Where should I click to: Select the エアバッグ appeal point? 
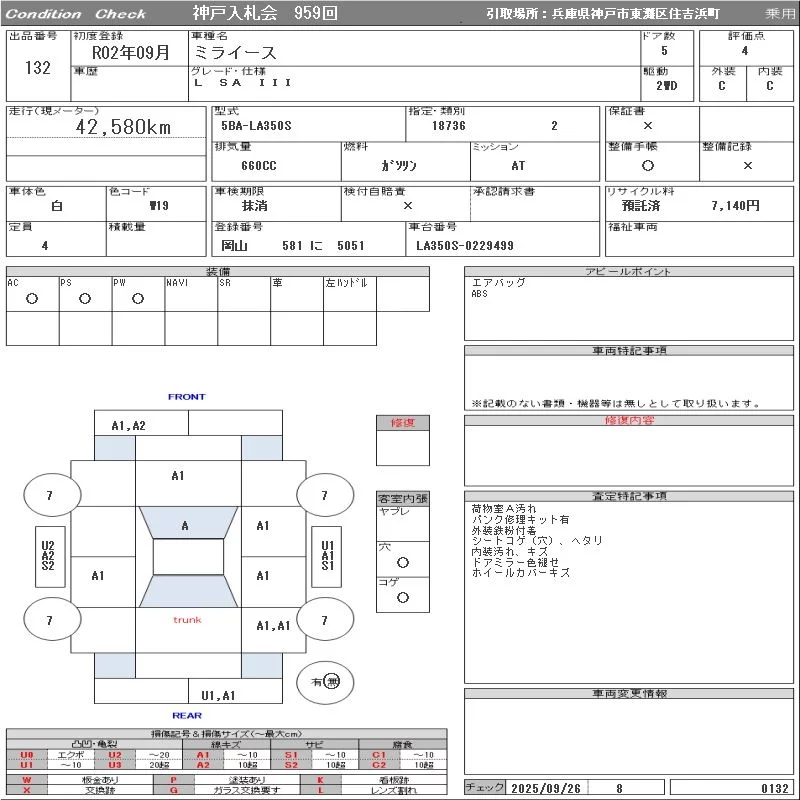(498, 282)
